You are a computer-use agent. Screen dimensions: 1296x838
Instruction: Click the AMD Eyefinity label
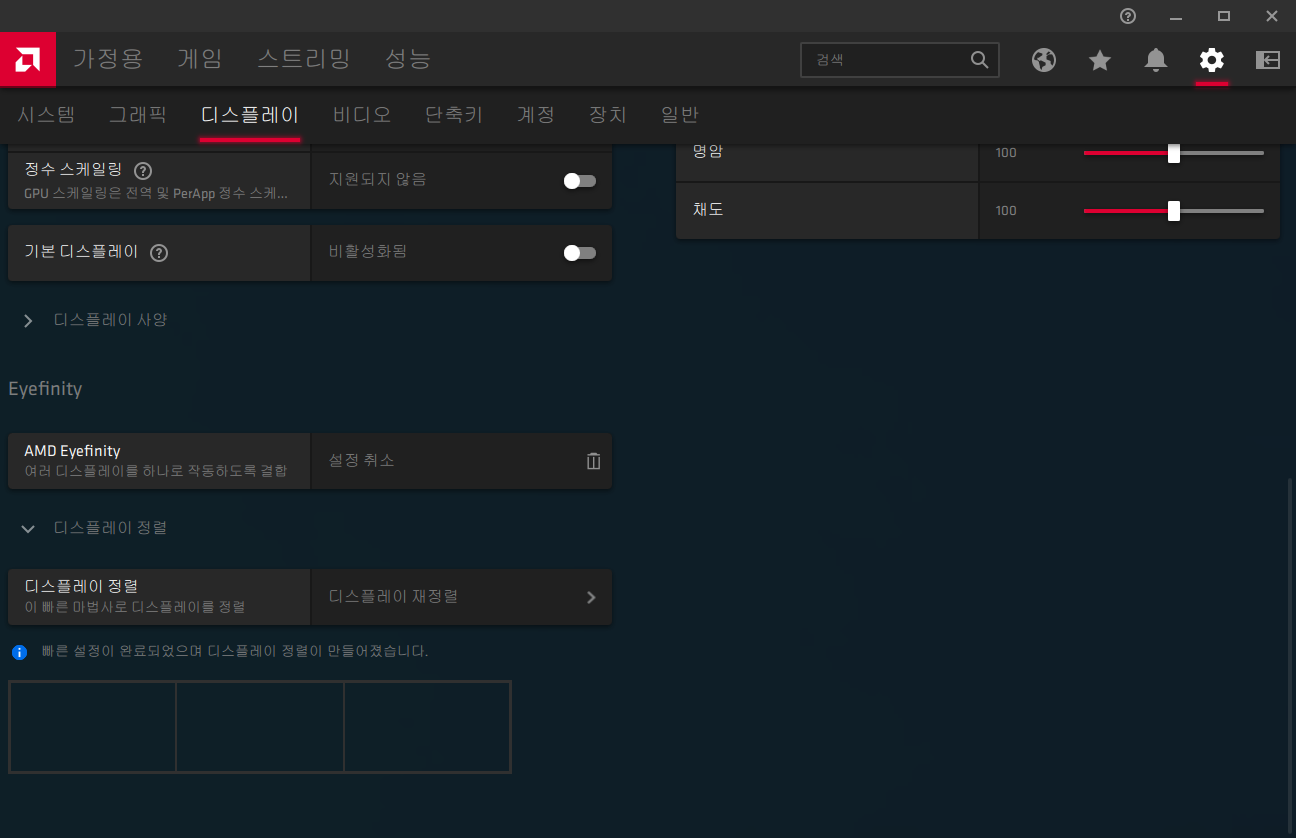[72, 451]
